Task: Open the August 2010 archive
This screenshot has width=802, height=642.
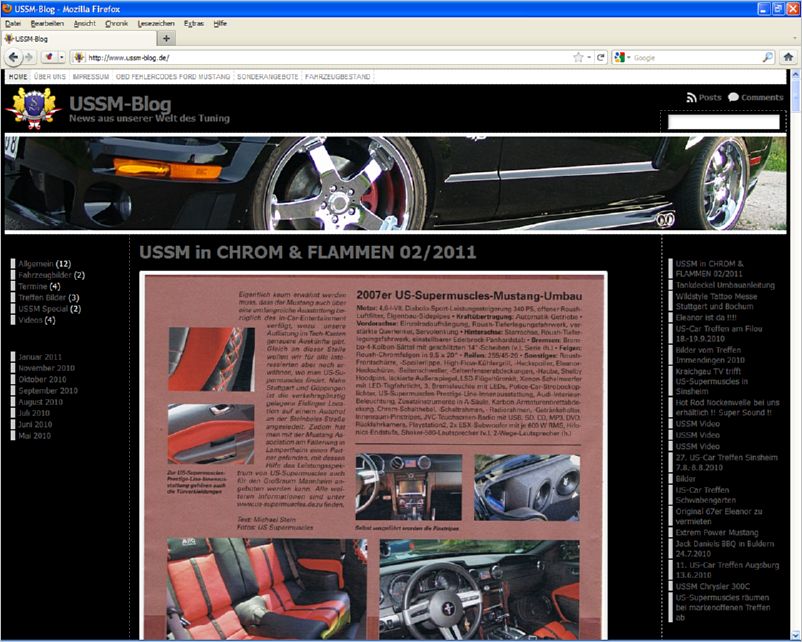Action: [x=40, y=402]
